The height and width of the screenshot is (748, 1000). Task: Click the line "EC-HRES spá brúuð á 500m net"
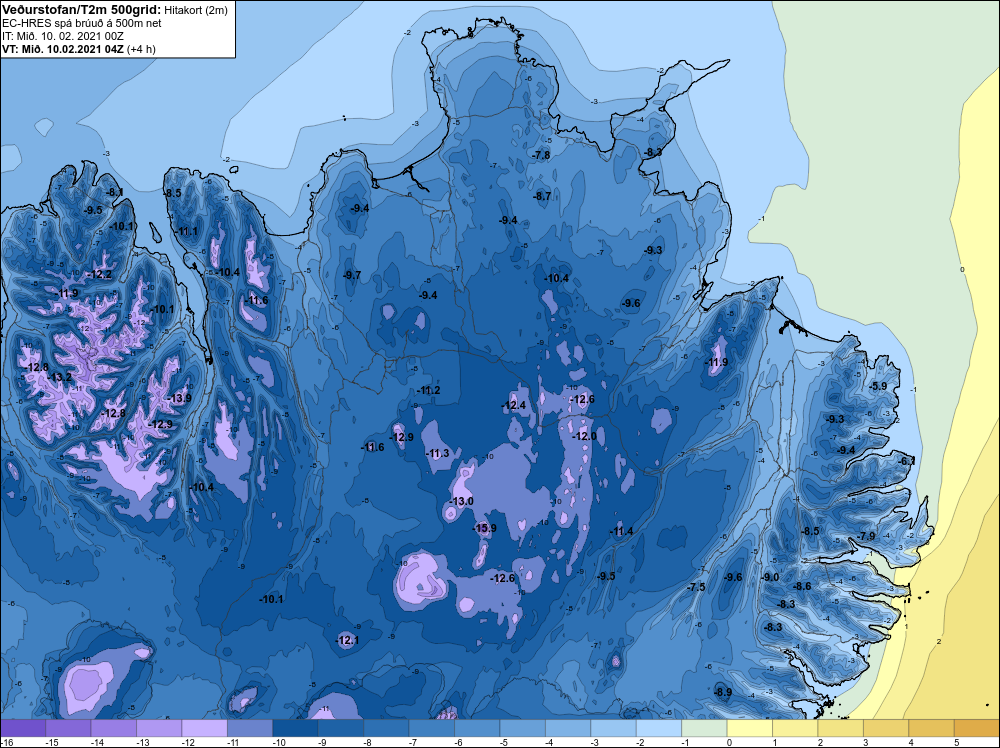point(82,23)
